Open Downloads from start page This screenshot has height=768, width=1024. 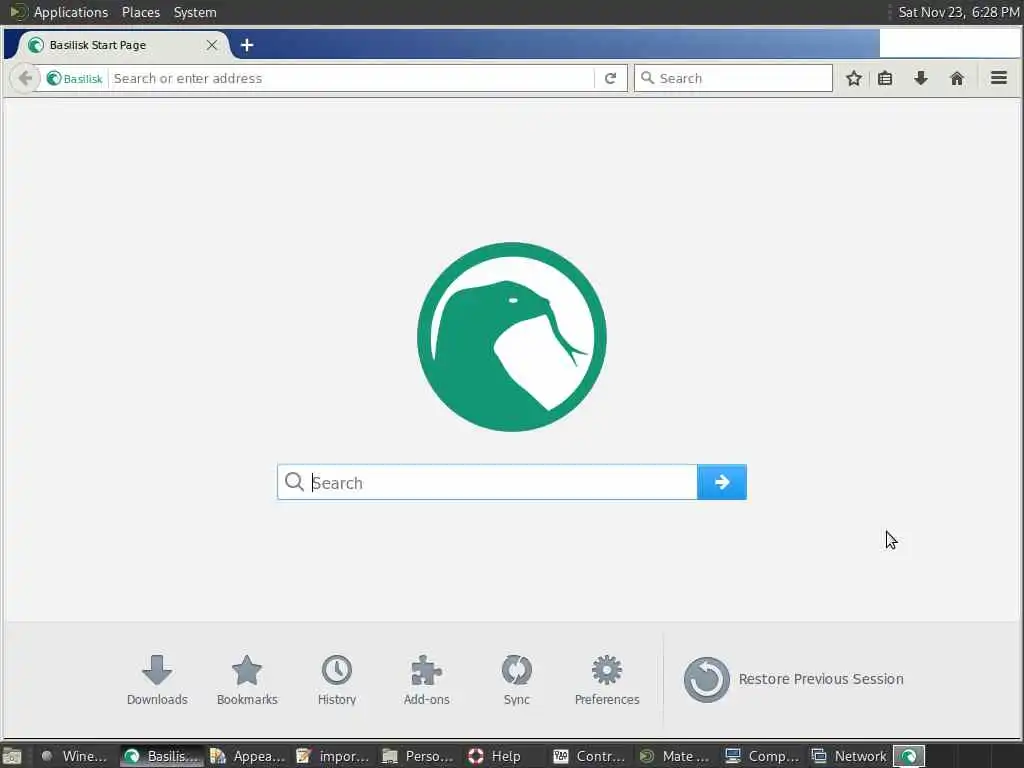pyautogui.click(x=157, y=680)
